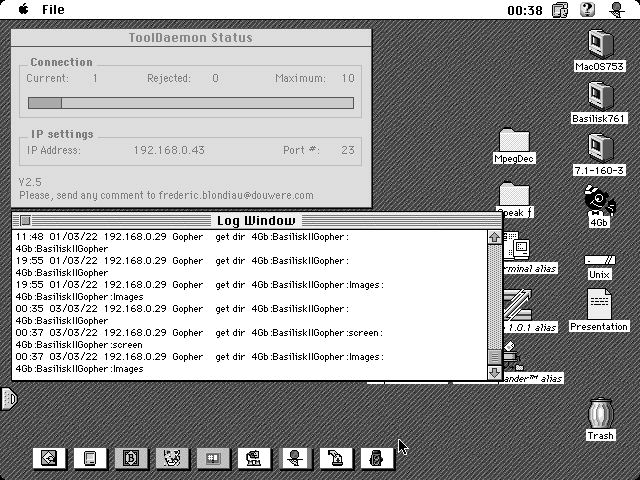Open the MpegDec folder
The image size is (640, 480).
pyautogui.click(x=514, y=140)
